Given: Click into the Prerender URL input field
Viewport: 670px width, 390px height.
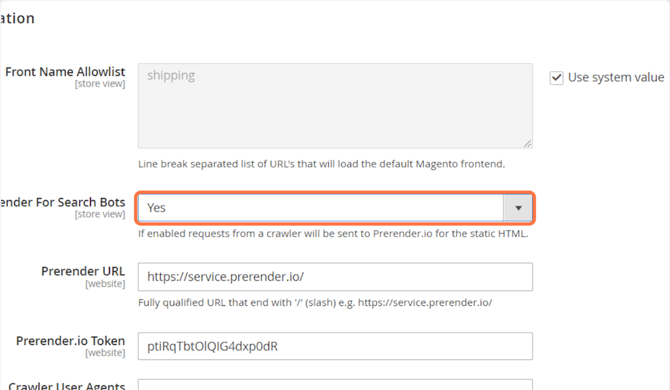Looking at the screenshot, I should pyautogui.click(x=335, y=277).
